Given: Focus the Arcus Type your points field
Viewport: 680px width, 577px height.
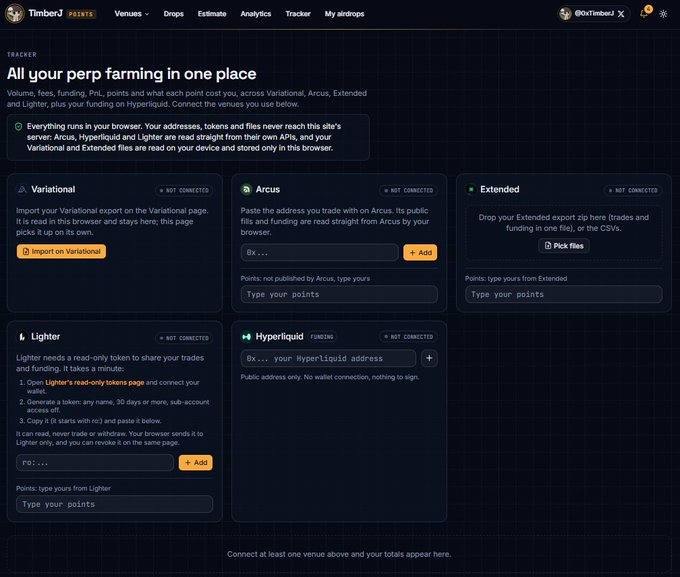Looking at the screenshot, I should (x=339, y=294).
